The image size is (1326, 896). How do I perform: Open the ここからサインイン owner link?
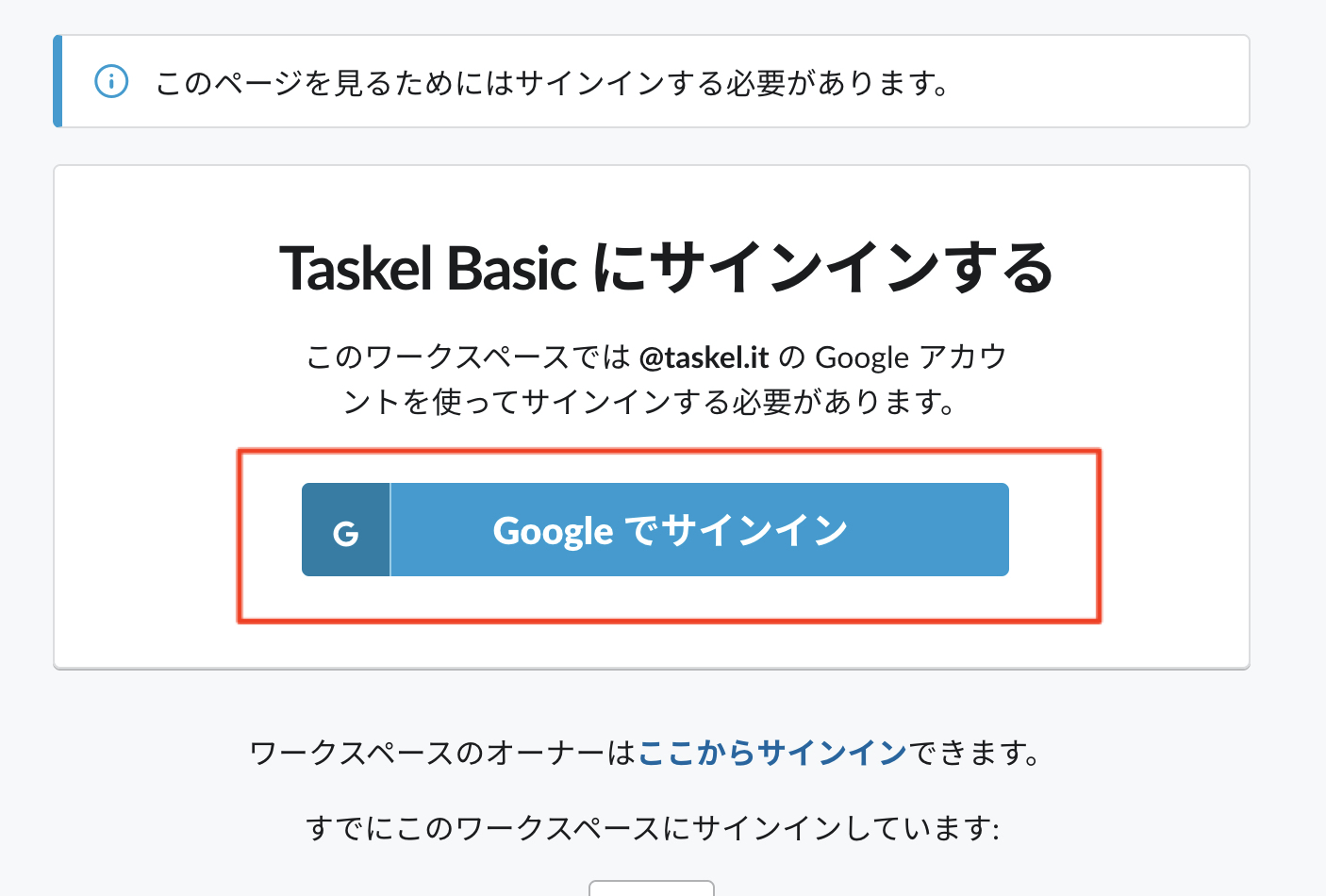tap(772, 753)
